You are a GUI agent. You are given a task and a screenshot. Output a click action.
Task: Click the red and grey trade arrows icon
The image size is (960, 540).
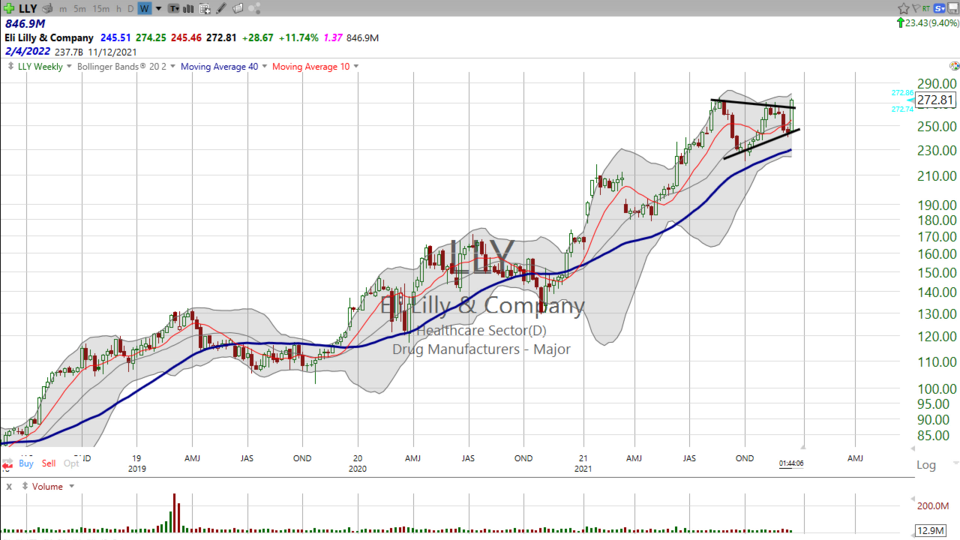pyautogui.click(x=7, y=464)
